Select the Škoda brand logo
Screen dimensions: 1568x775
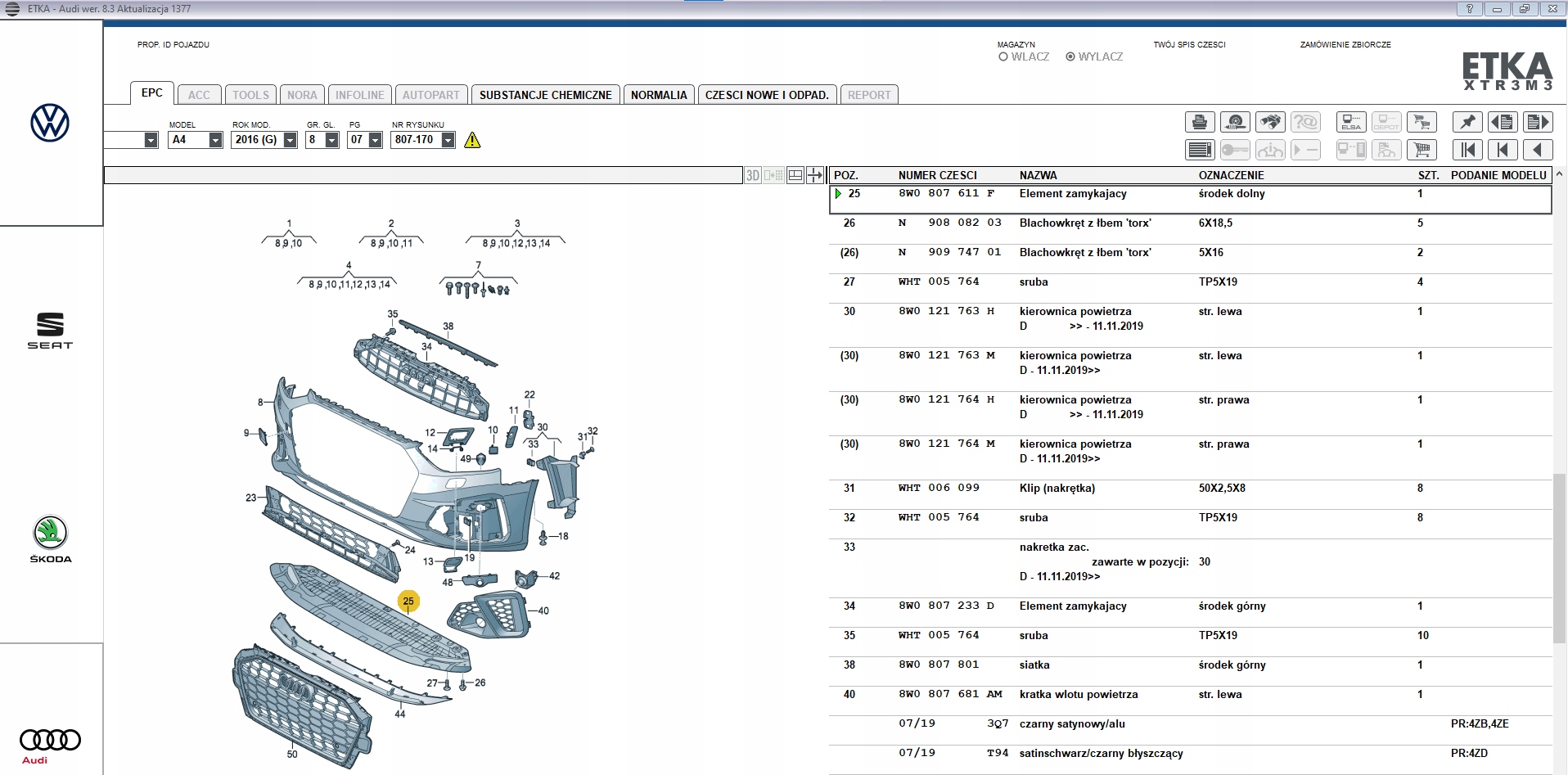(x=50, y=539)
